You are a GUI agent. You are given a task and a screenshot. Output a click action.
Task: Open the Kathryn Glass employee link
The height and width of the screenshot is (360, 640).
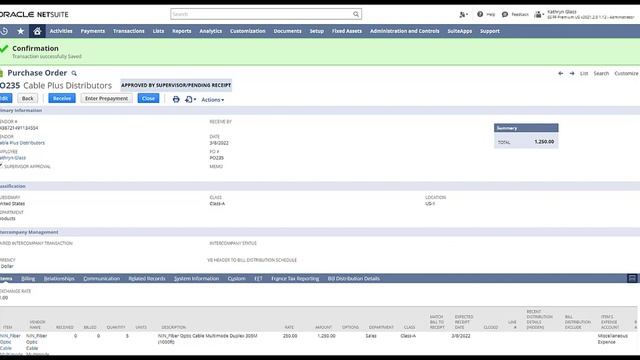[13, 158]
